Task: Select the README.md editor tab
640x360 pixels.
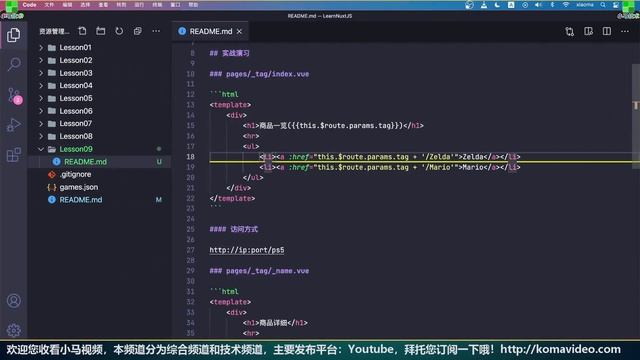Action: coord(210,31)
